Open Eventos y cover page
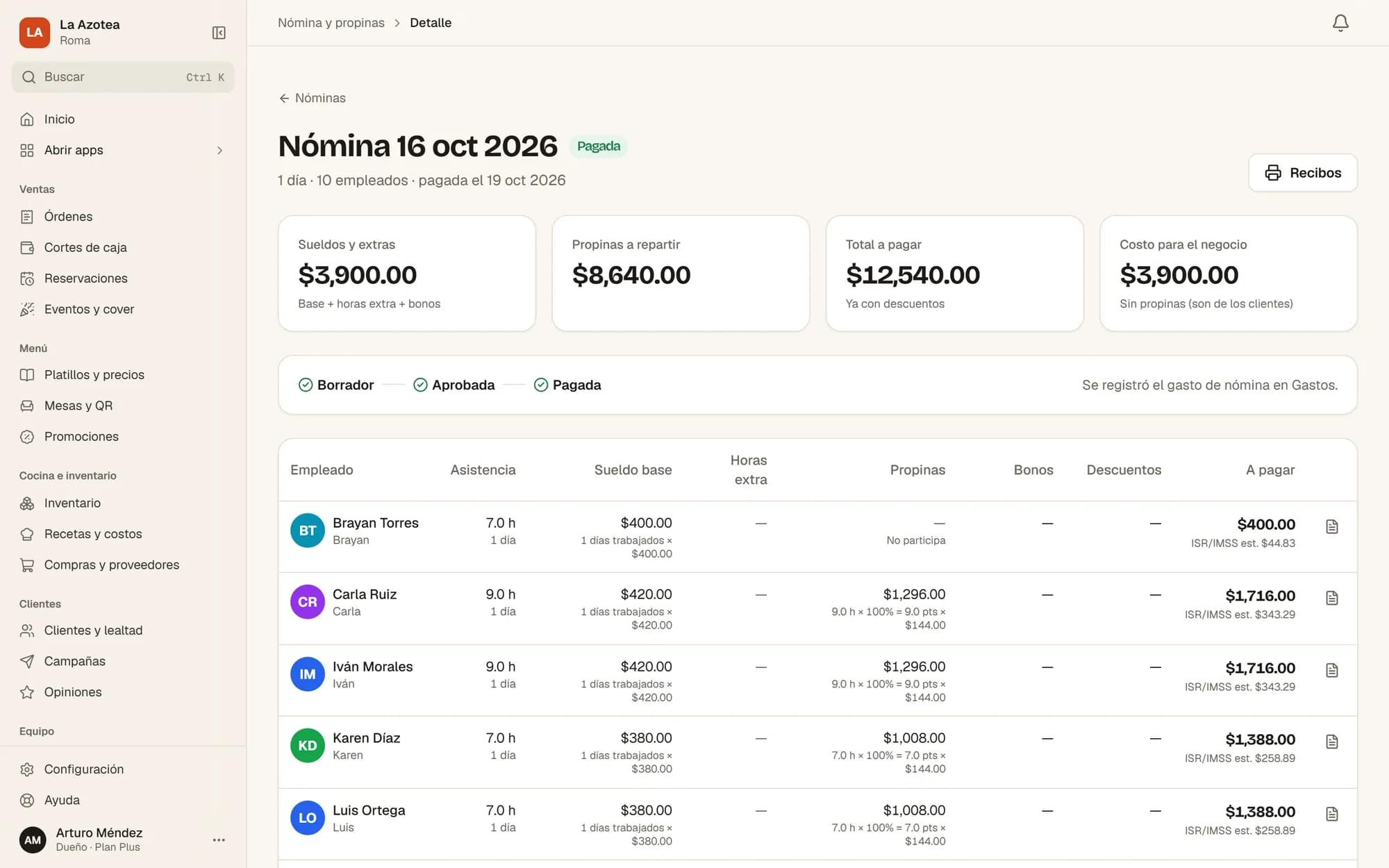 click(x=123, y=309)
